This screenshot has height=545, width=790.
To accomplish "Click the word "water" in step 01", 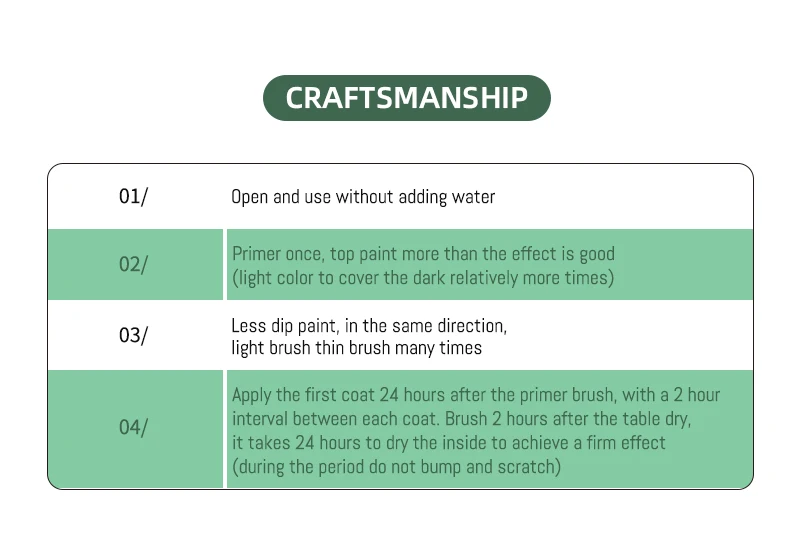I will point(473,197).
